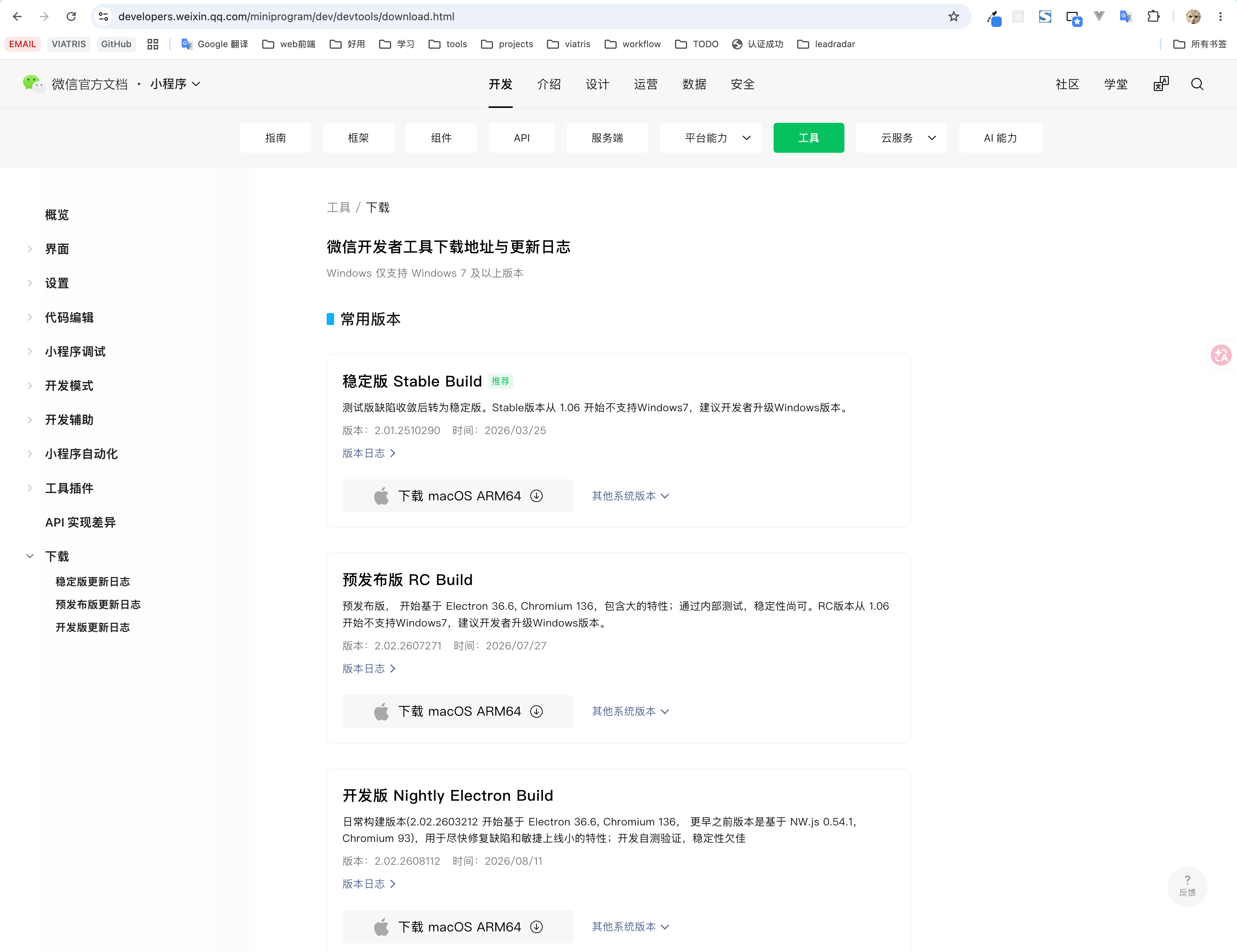Click the 工具 breadcrumb link
This screenshot has height=952, width=1237.
(x=339, y=207)
